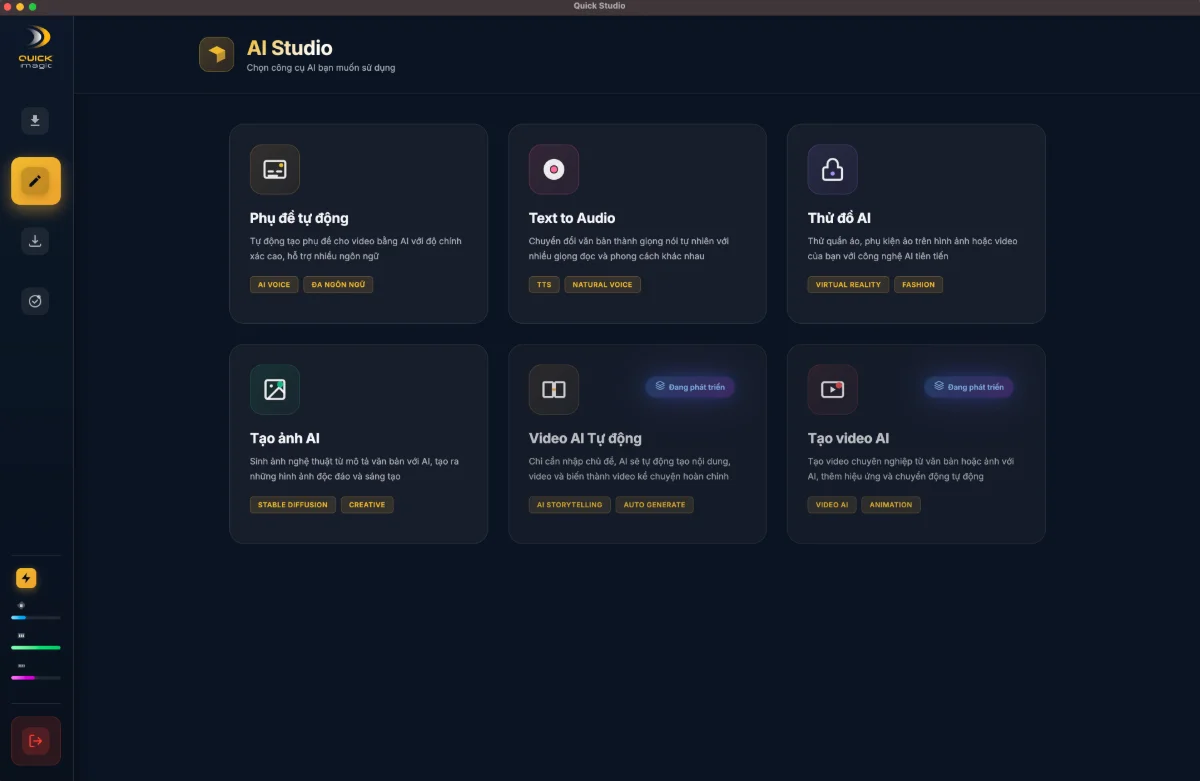Click the STABLE DIFFUSION tag
This screenshot has height=781, width=1200.
tap(292, 505)
